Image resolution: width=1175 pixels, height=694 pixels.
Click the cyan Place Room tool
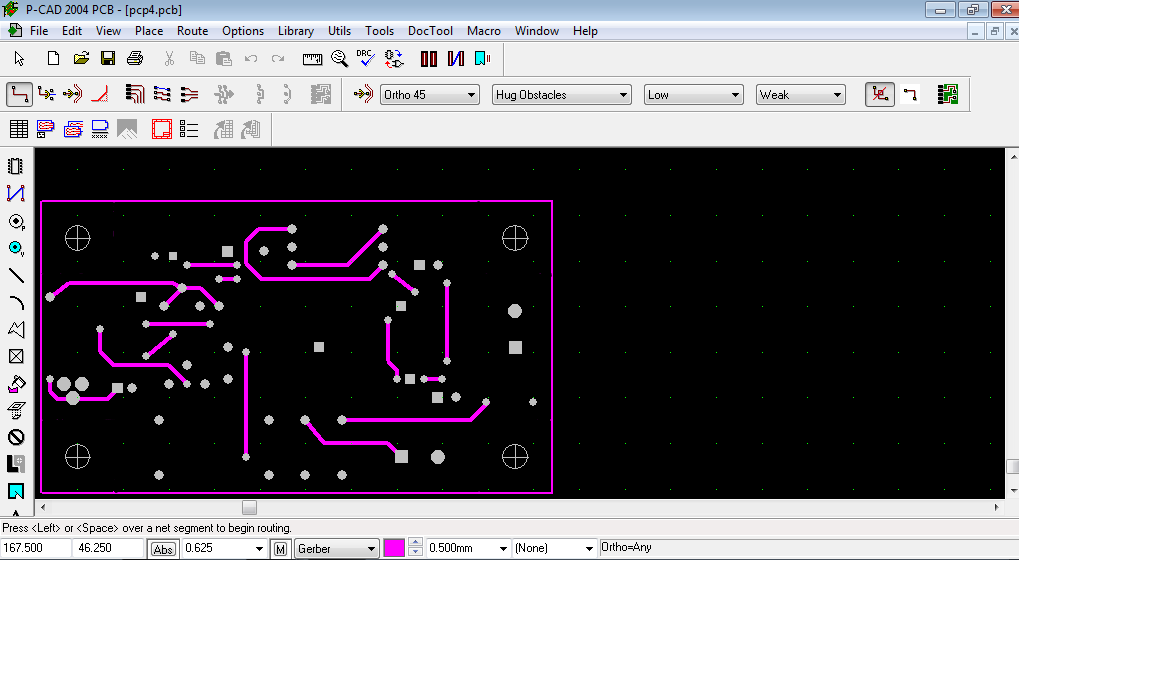[16, 492]
